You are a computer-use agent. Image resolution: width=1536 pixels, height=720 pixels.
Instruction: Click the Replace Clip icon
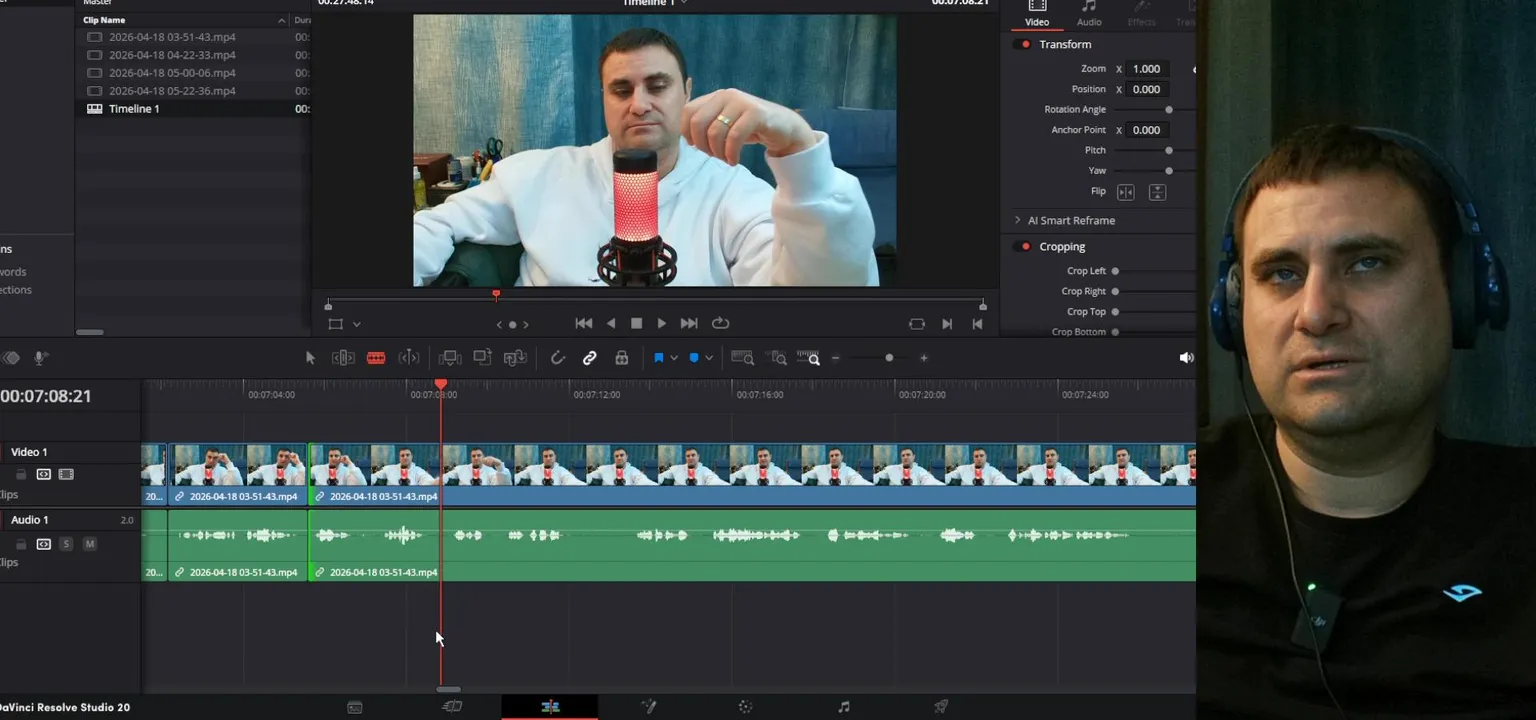515,358
